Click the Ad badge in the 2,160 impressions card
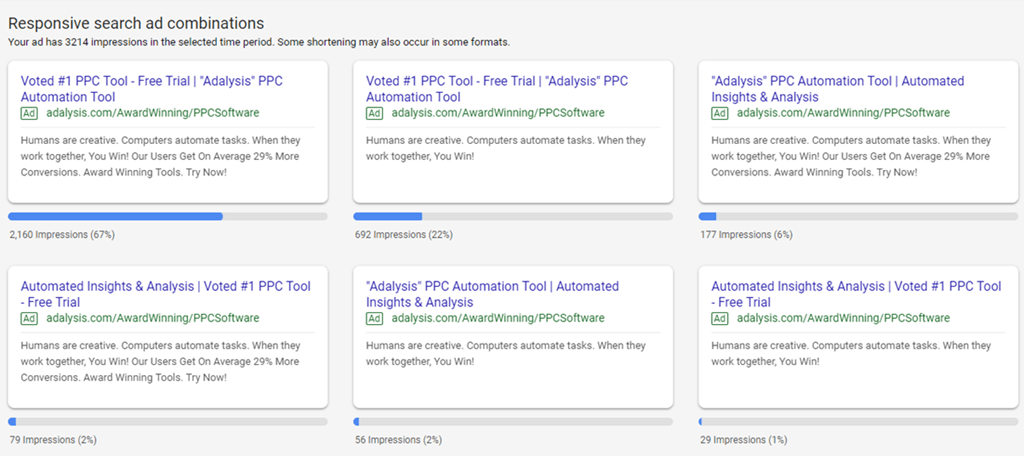Screen dimensions: 1024x456 29,114
